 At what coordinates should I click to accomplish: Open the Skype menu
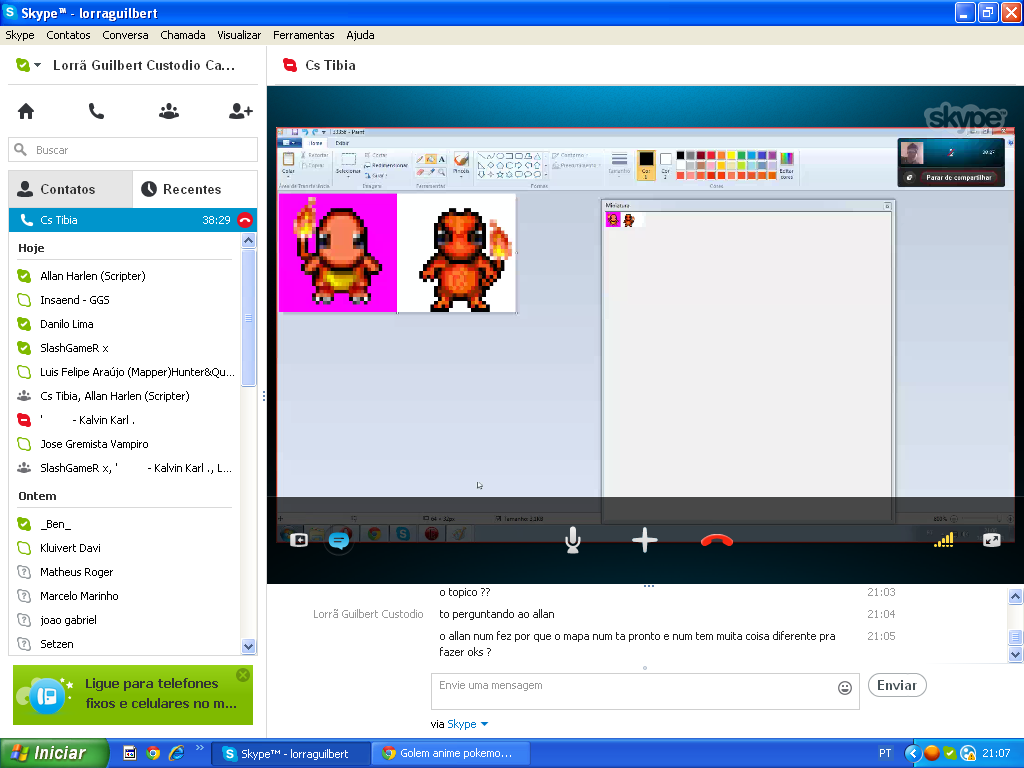pos(20,35)
